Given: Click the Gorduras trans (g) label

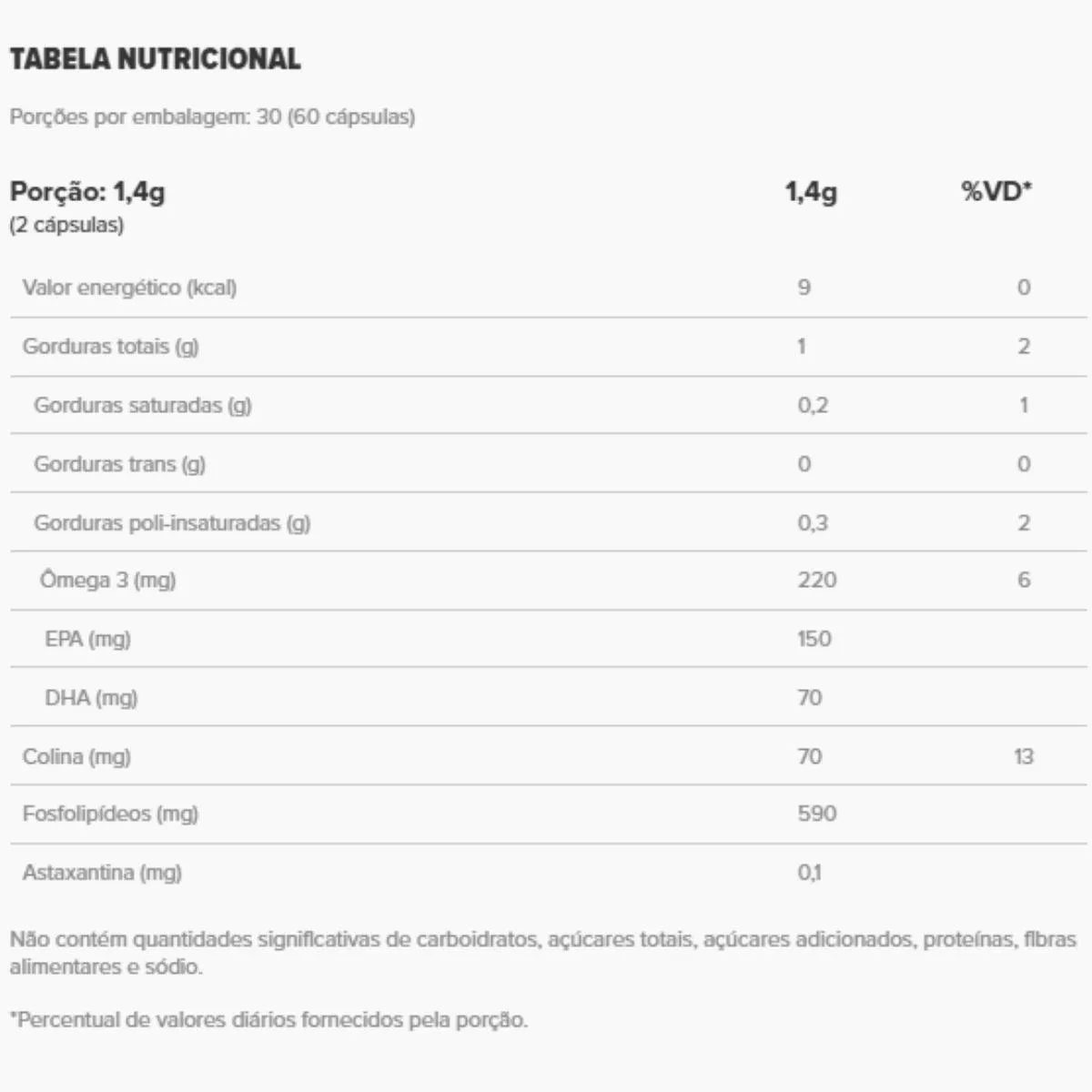Looking at the screenshot, I should [119, 464].
